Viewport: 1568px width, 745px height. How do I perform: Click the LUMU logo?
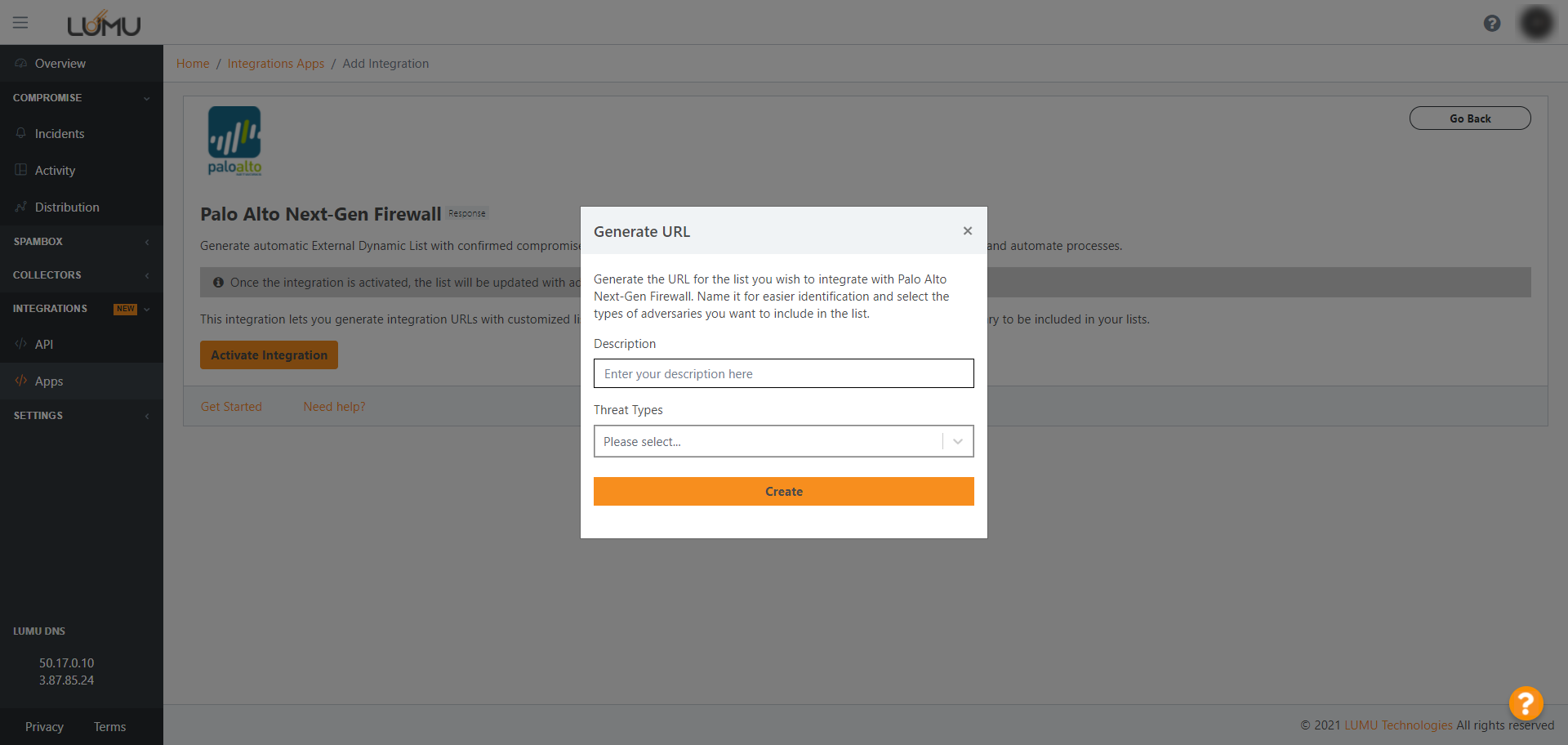[x=104, y=25]
